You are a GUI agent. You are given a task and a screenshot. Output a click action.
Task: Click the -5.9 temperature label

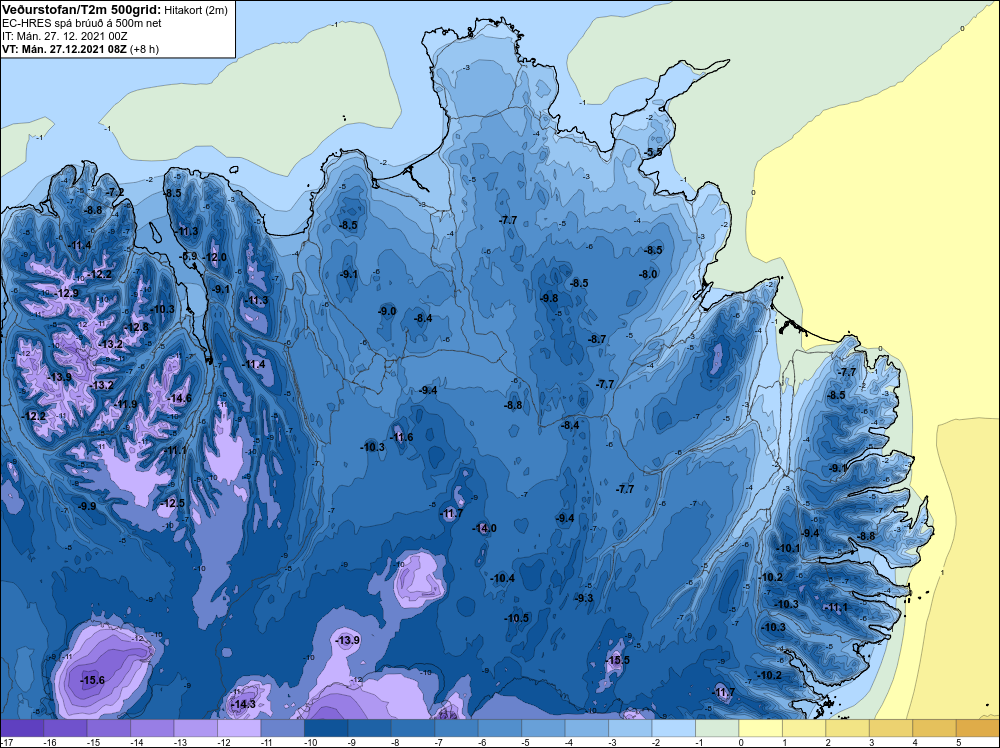click(189, 256)
